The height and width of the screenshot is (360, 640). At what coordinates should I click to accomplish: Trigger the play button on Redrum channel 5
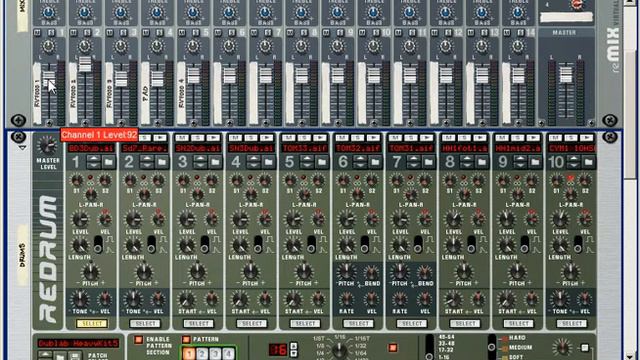tap(320, 138)
